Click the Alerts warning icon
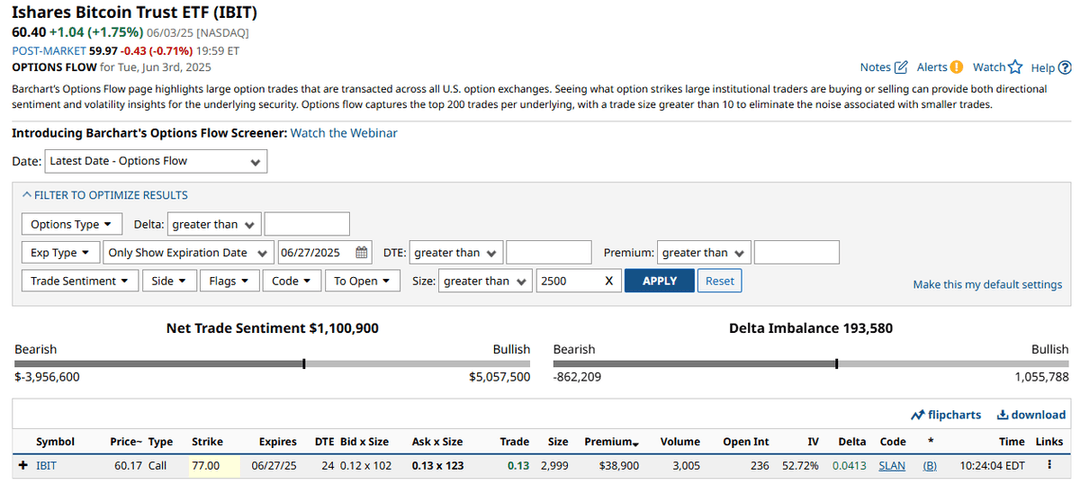The image size is (1080, 483). [956, 68]
